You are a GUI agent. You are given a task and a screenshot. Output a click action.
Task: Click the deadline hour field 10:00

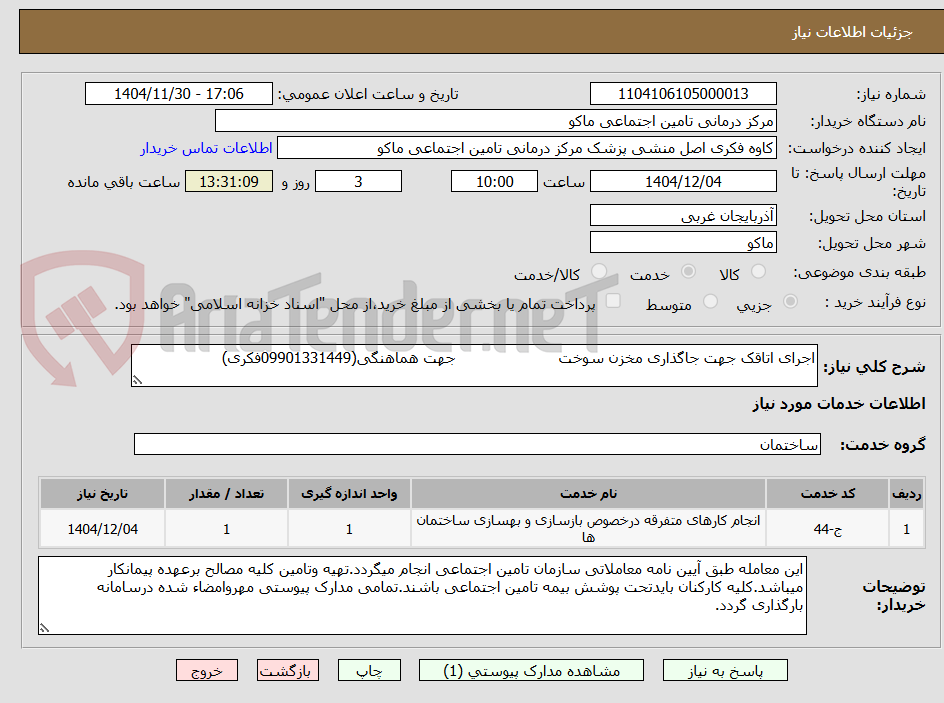[x=494, y=181]
